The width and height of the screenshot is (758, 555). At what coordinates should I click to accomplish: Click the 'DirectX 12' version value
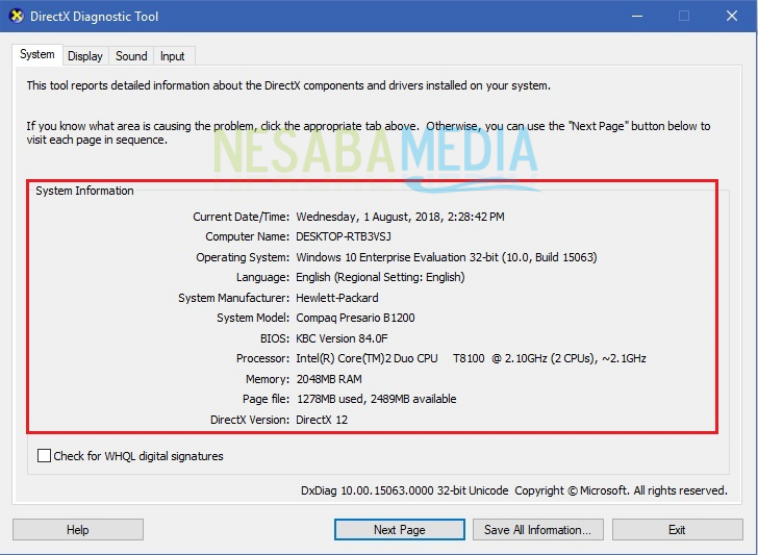(321, 420)
